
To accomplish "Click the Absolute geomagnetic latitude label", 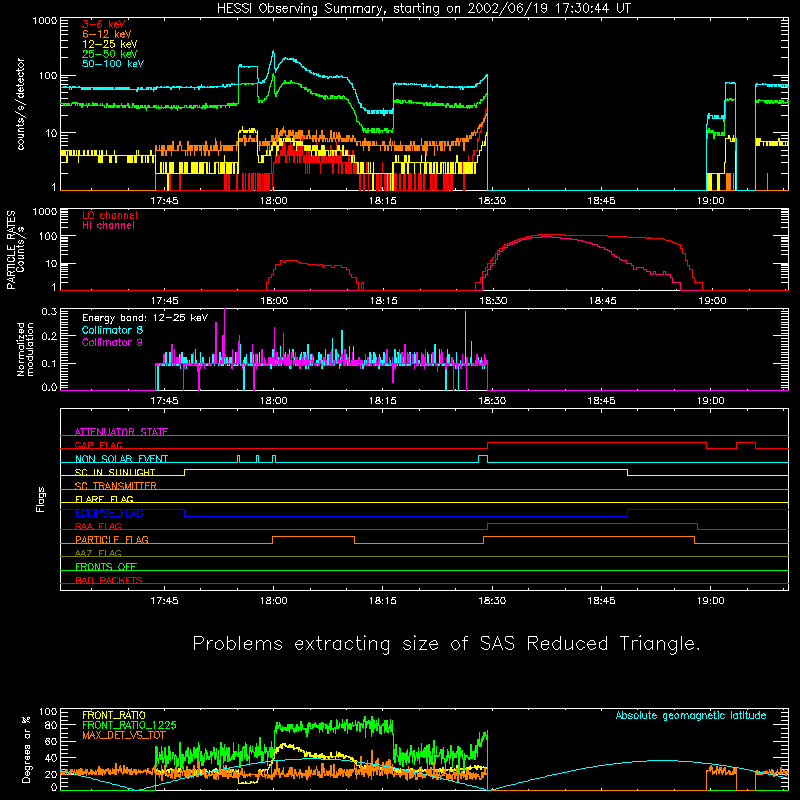I will (x=691, y=715).
